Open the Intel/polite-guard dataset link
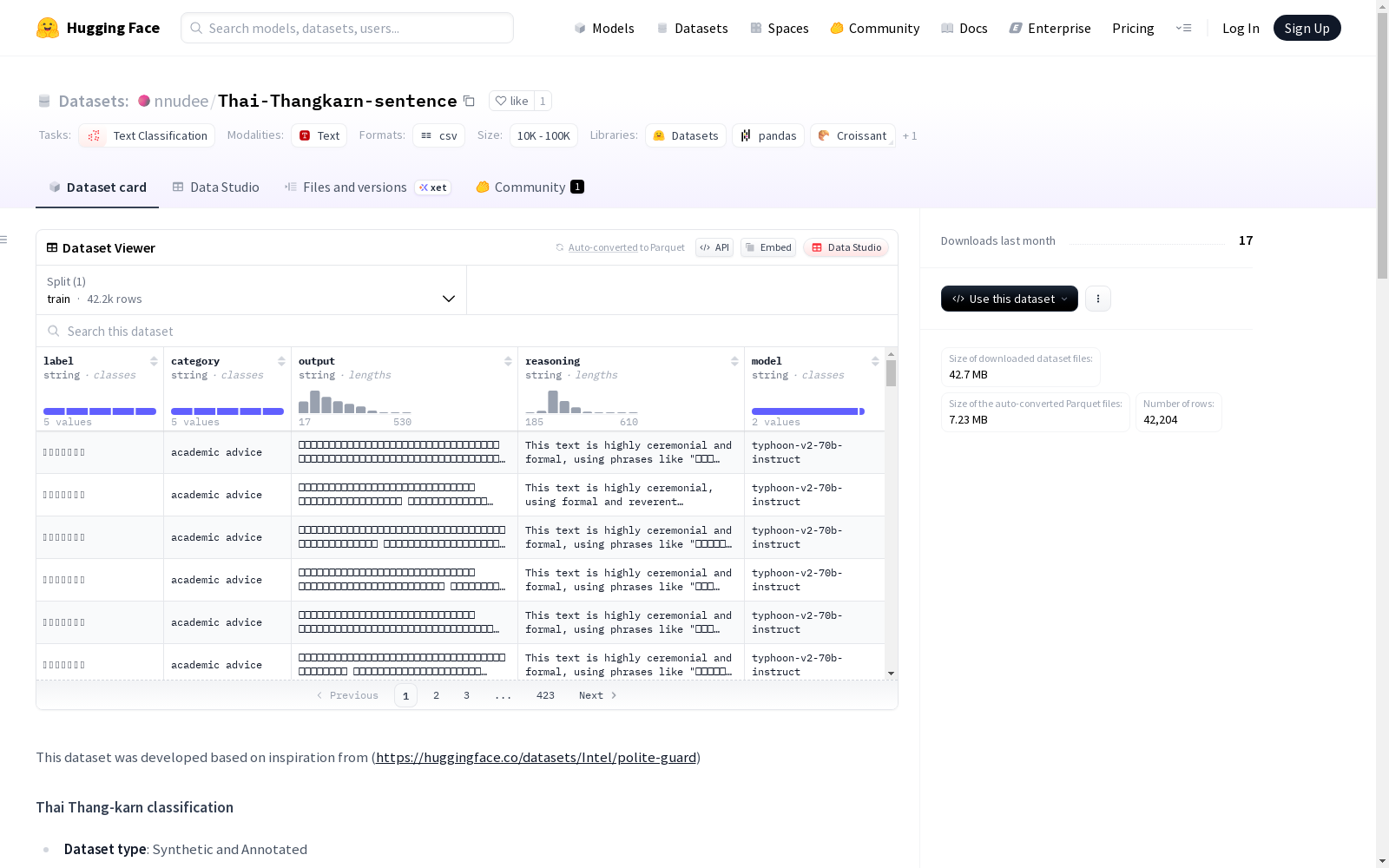1389x868 pixels. tap(536, 757)
